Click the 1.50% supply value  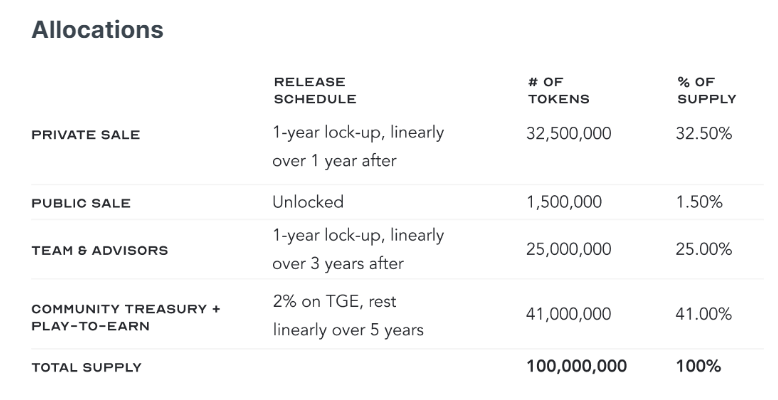coord(699,202)
